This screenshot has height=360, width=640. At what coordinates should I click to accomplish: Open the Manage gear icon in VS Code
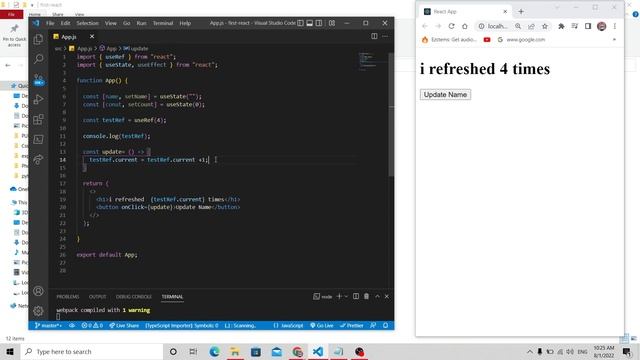38,311
